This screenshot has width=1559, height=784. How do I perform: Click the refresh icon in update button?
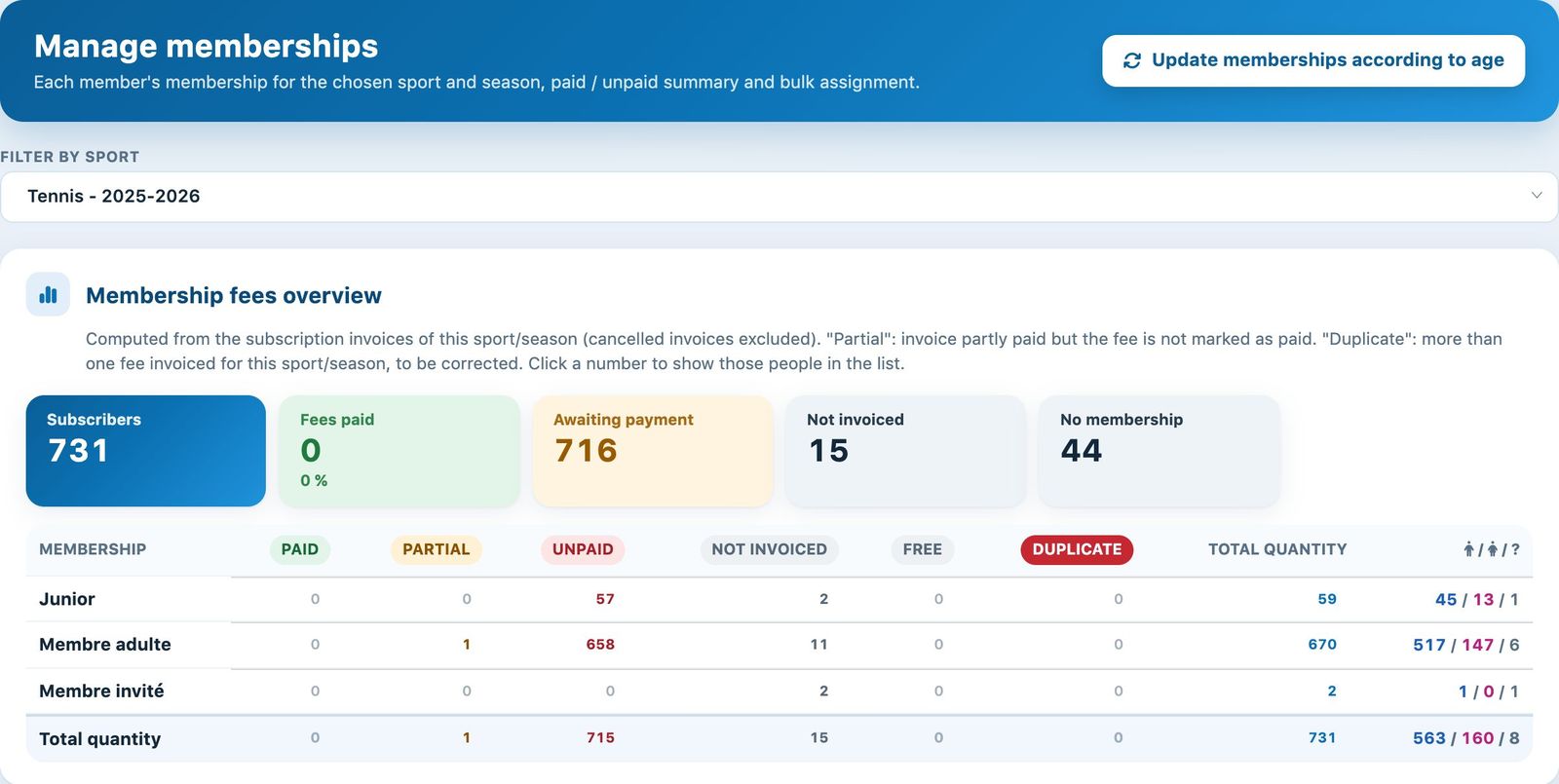click(x=1131, y=60)
